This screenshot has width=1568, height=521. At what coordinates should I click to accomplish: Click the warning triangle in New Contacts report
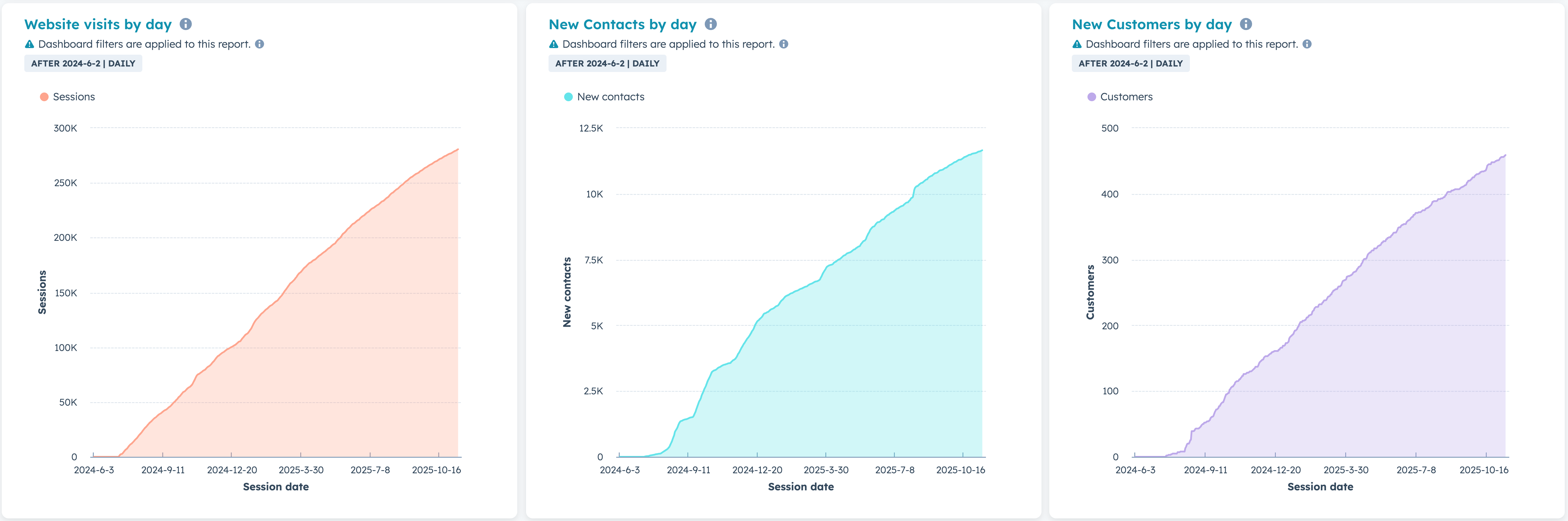tap(553, 45)
